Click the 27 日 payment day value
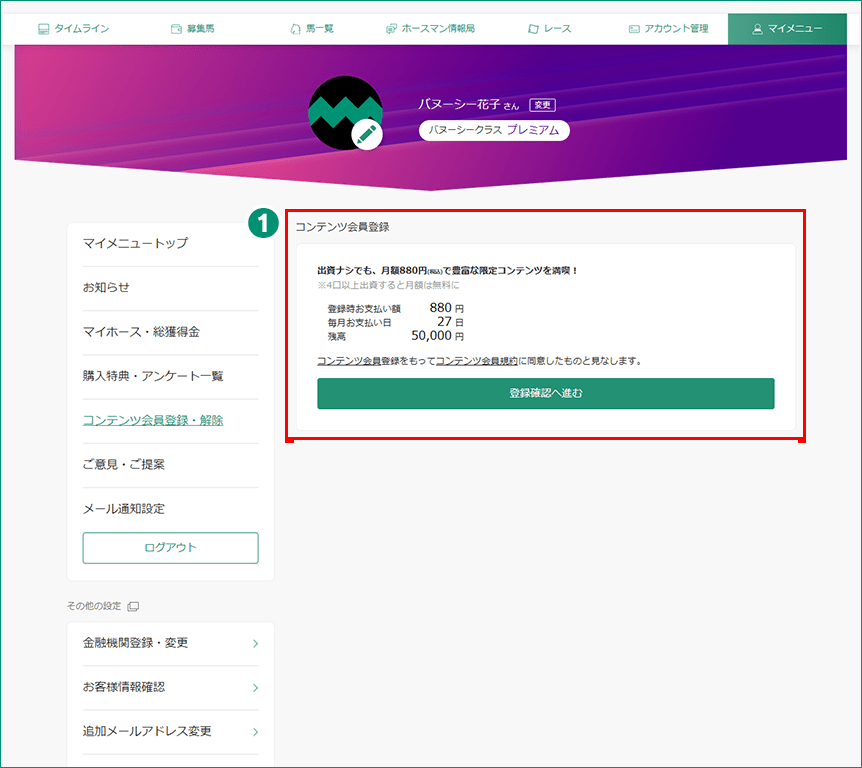Screen dimensions: 862x768 tap(450, 322)
